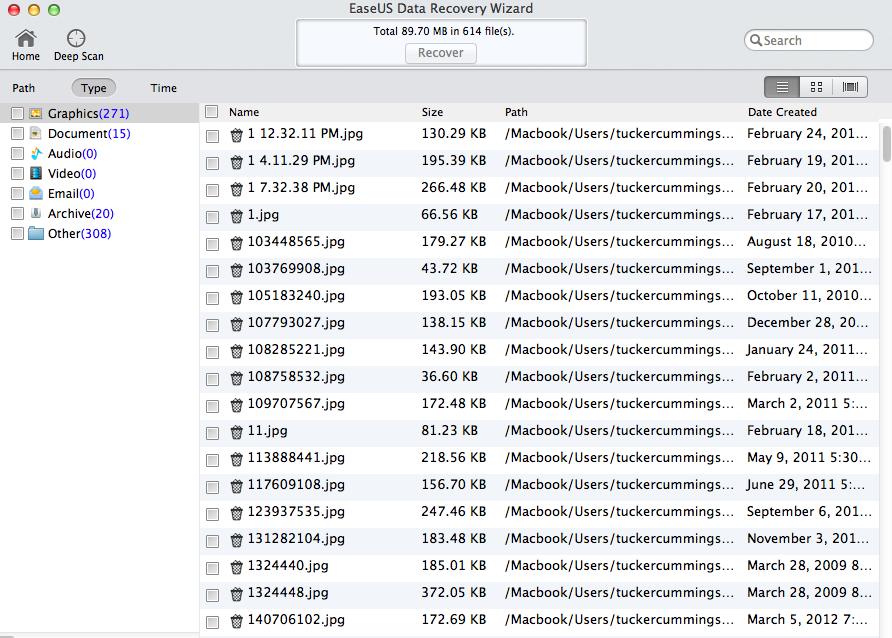The width and height of the screenshot is (892, 638).
Task: Click trash icon beside 11.jpg
Action: coord(237,432)
